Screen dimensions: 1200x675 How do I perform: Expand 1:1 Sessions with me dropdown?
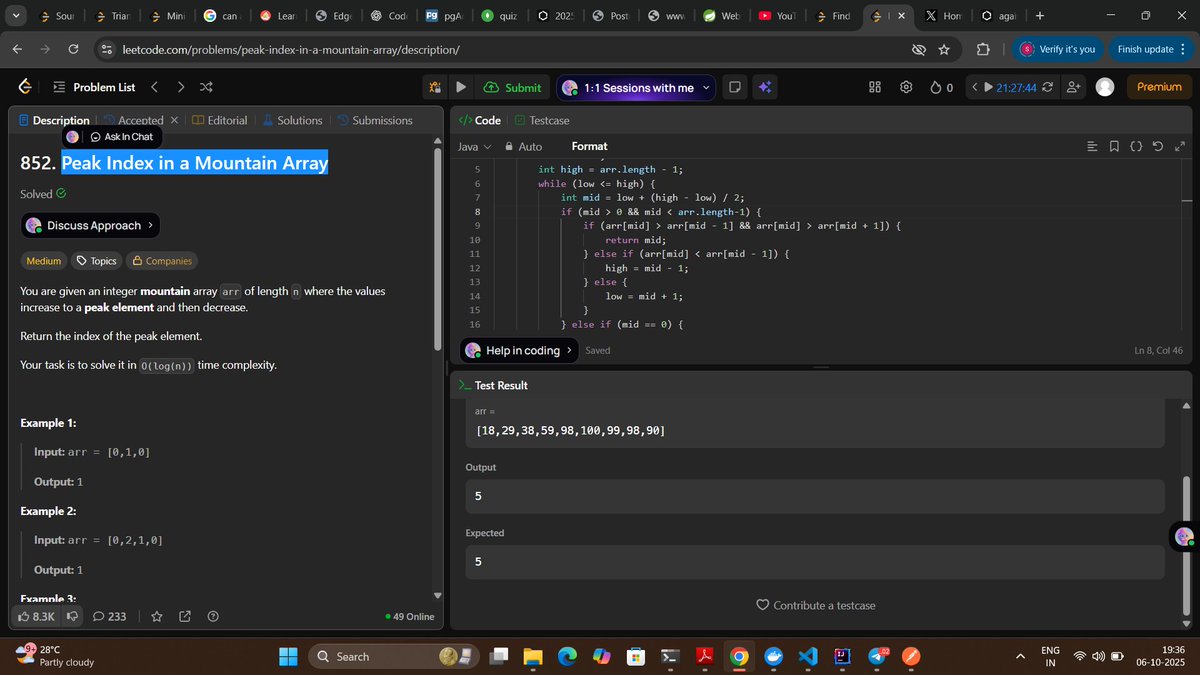706,88
